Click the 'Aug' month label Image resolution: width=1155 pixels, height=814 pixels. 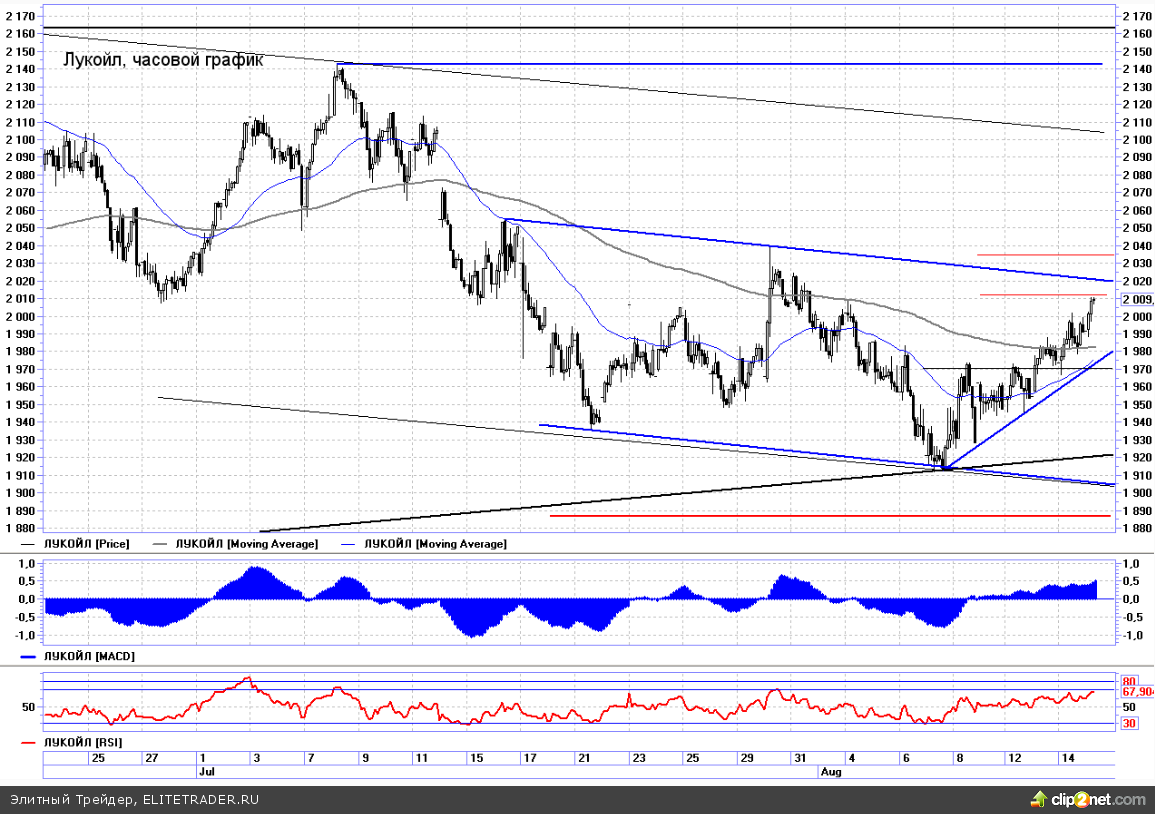click(831, 771)
